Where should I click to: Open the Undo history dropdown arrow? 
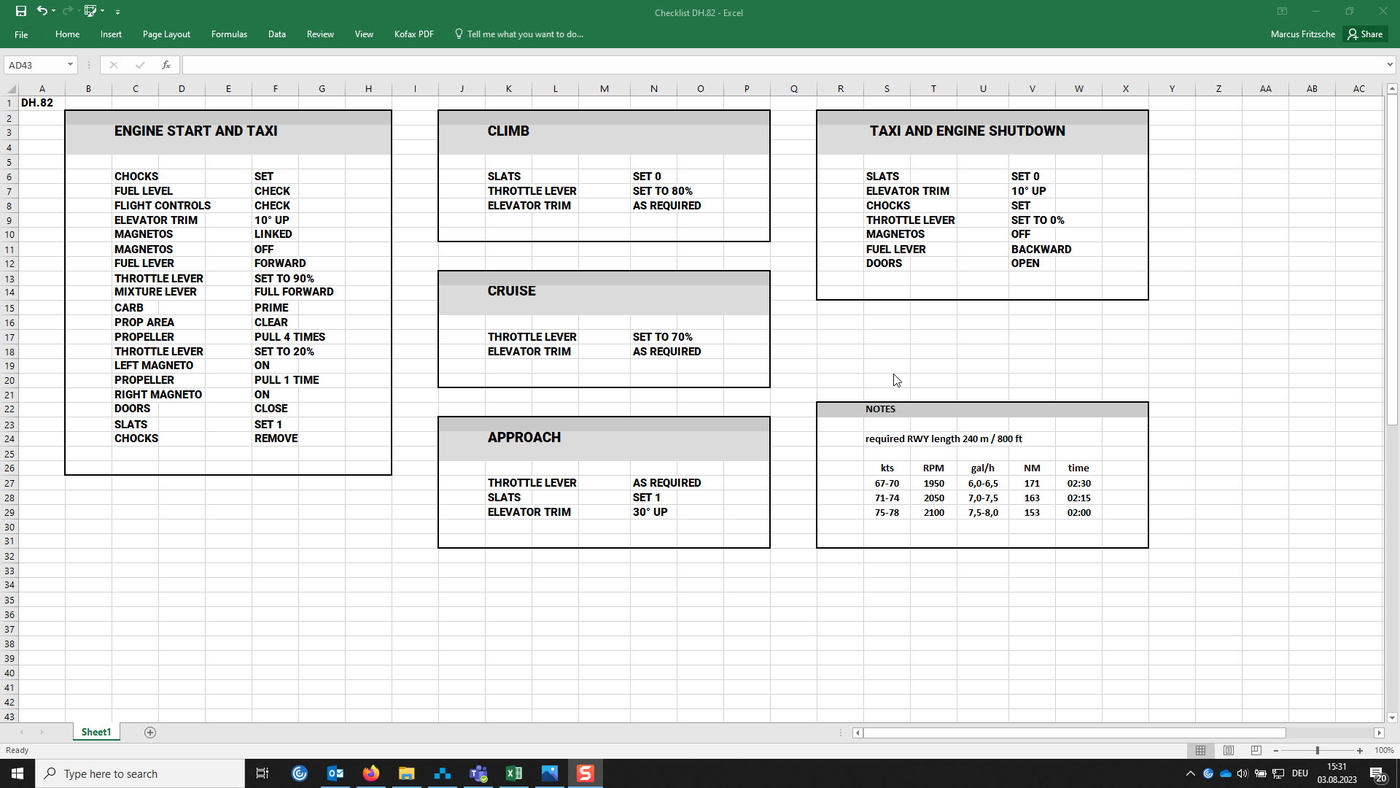tap(53, 12)
